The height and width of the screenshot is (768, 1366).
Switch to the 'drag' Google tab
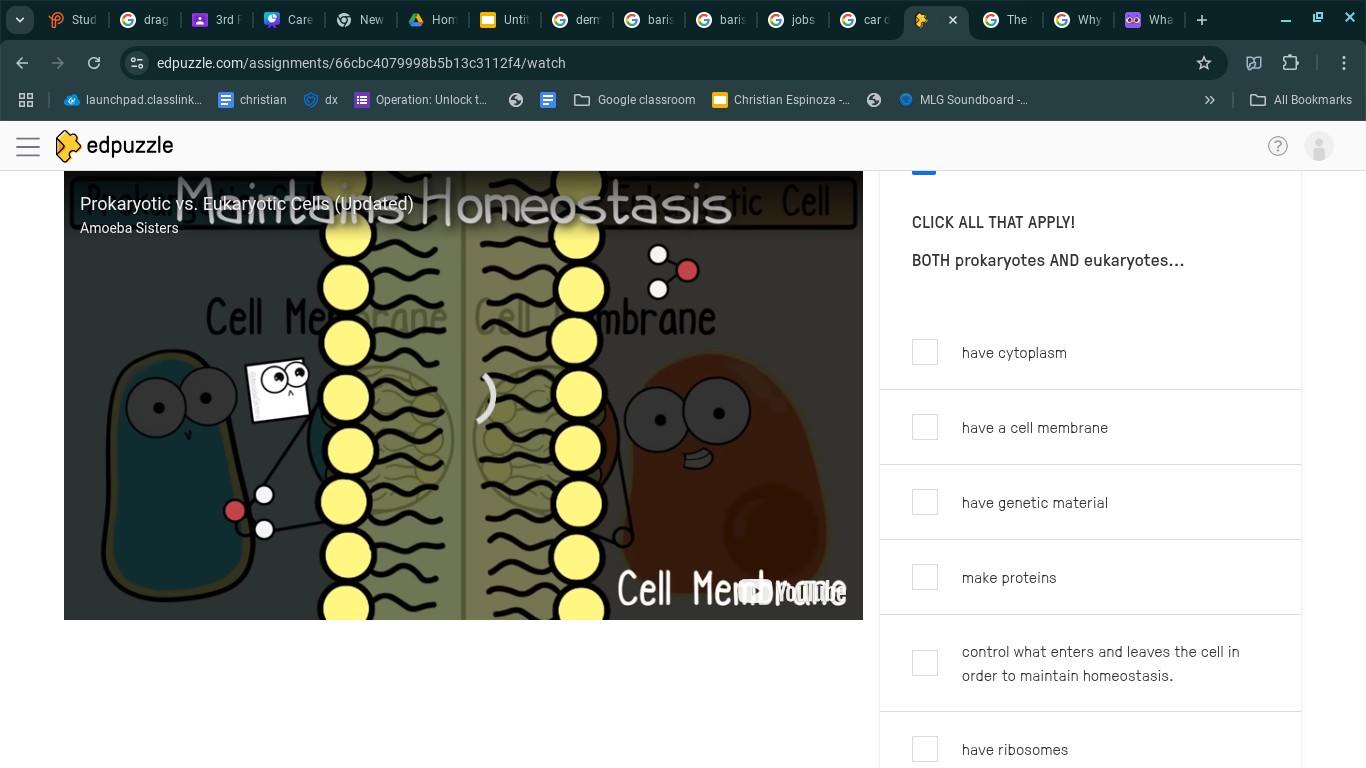145,20
